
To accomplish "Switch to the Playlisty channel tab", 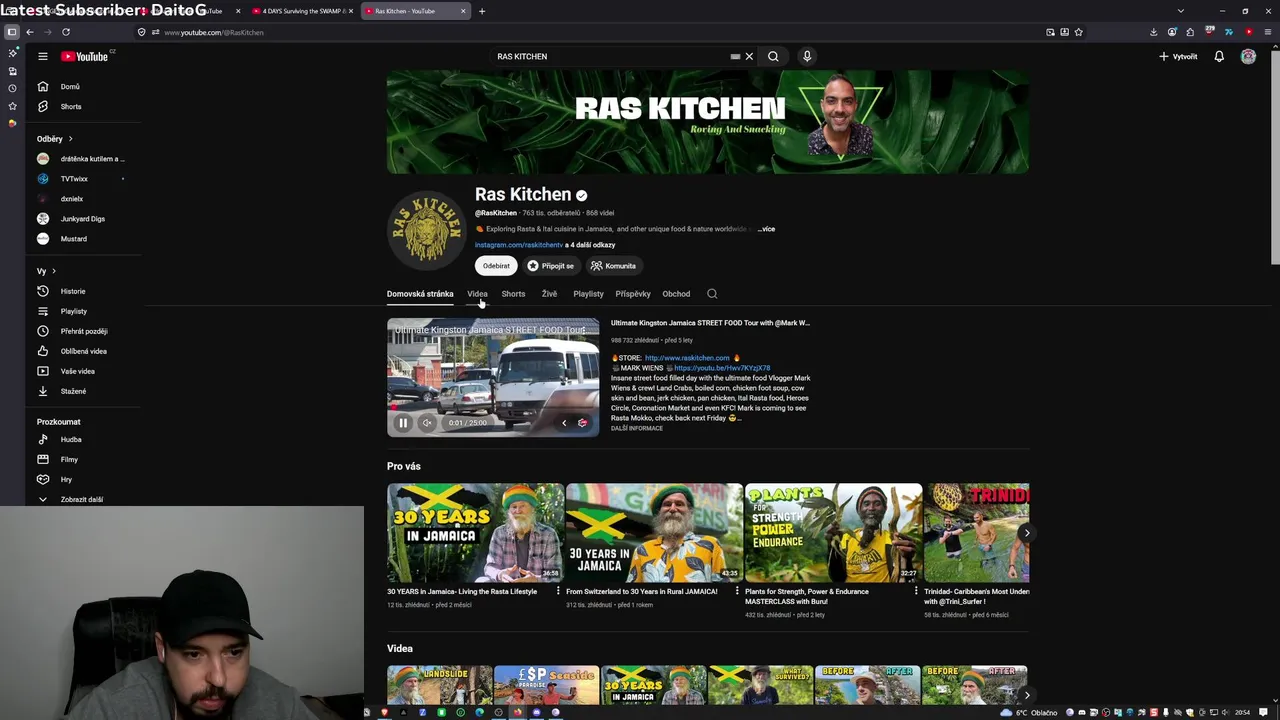I will [588, 294].
